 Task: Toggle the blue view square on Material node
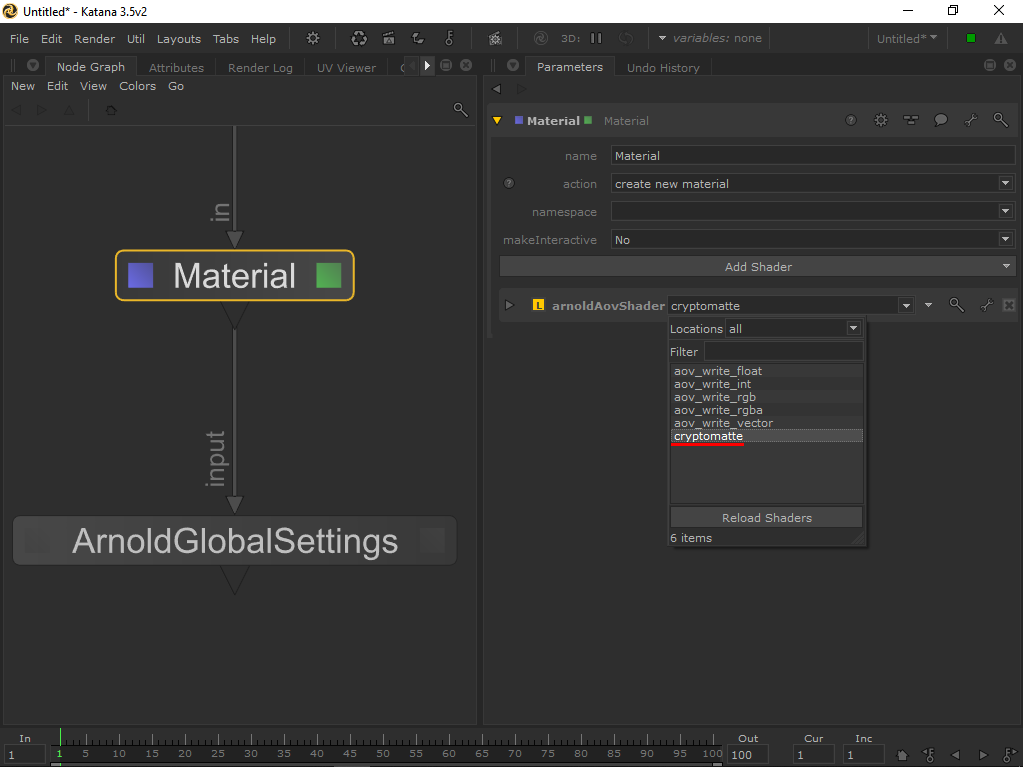141,276
